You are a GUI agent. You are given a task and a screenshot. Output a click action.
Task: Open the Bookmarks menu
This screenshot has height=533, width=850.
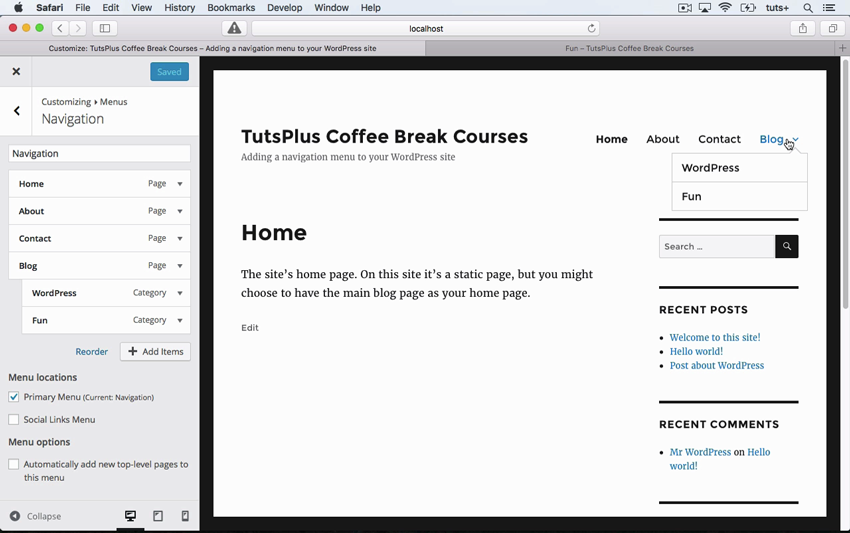pyautogui.click(x=231, y=8)
